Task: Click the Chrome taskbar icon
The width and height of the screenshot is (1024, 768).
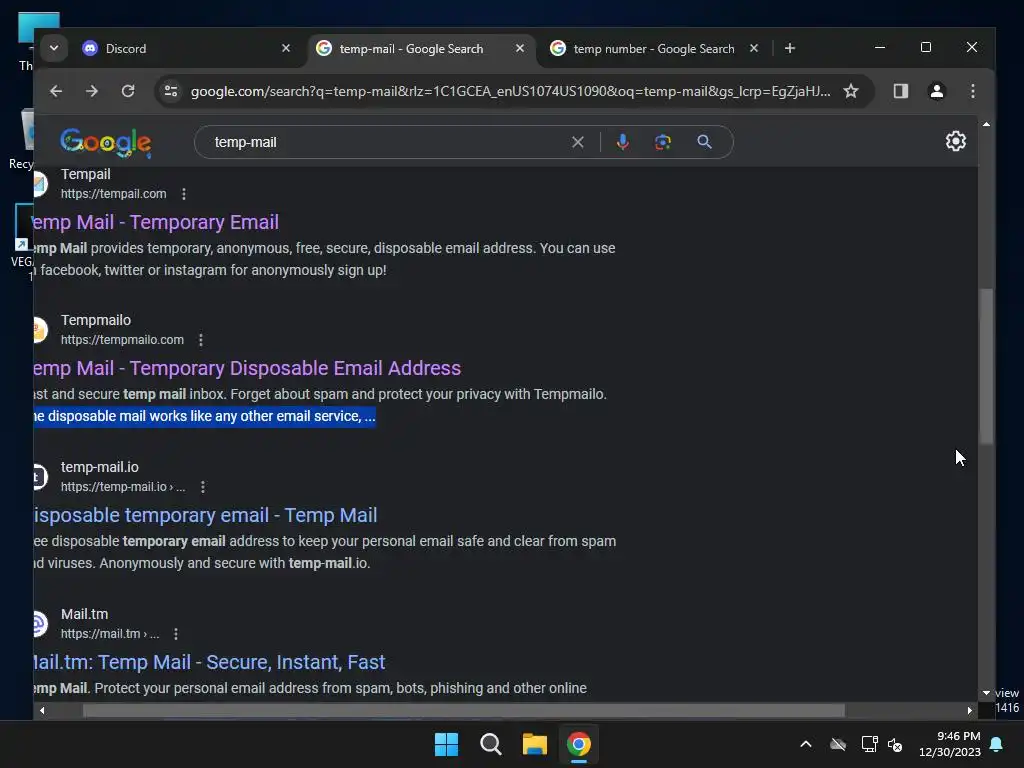Action: (x=579, y=744)
